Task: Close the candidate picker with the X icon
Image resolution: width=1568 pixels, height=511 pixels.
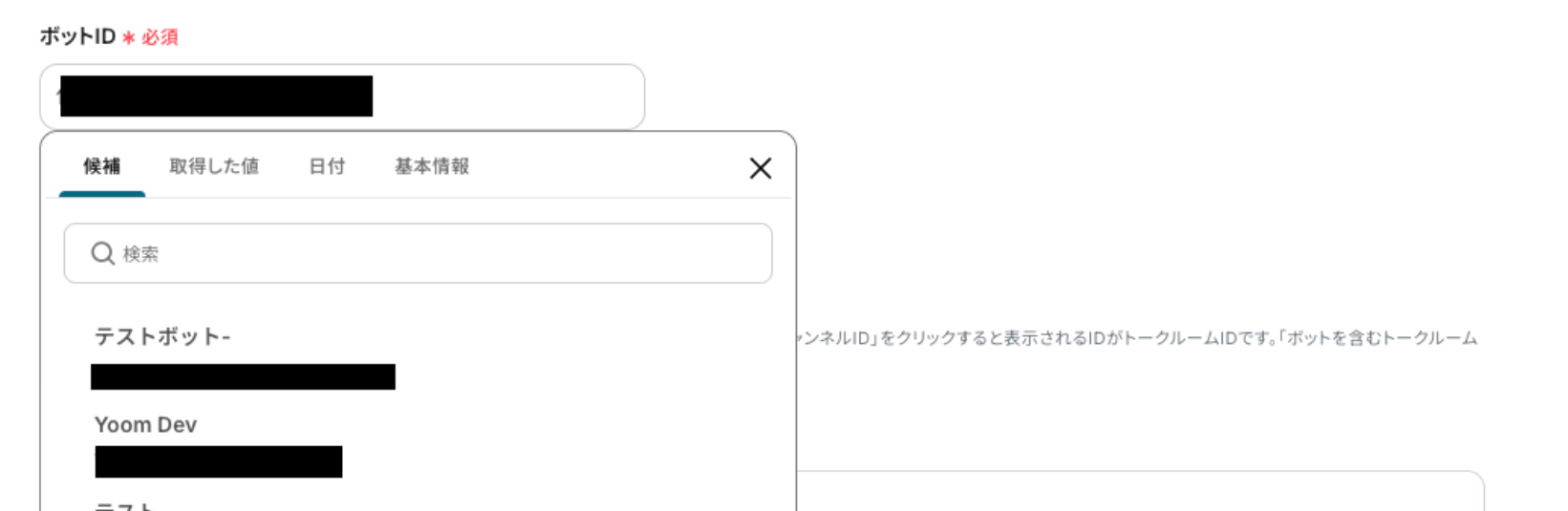Action: pyautogui.click(x=761, y=168)
